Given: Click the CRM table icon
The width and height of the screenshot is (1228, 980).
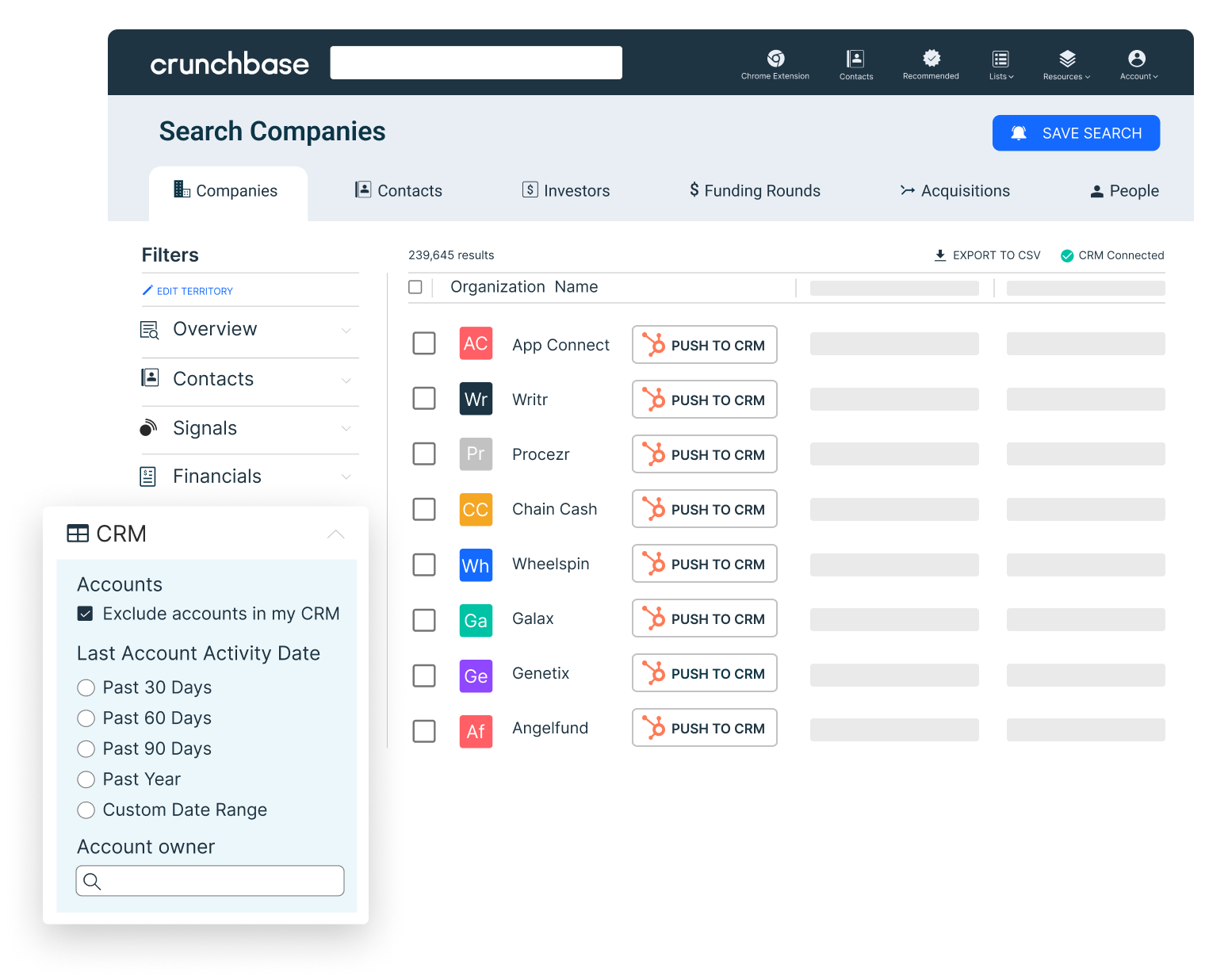Looking at the screenshot, I should (78, 534).
